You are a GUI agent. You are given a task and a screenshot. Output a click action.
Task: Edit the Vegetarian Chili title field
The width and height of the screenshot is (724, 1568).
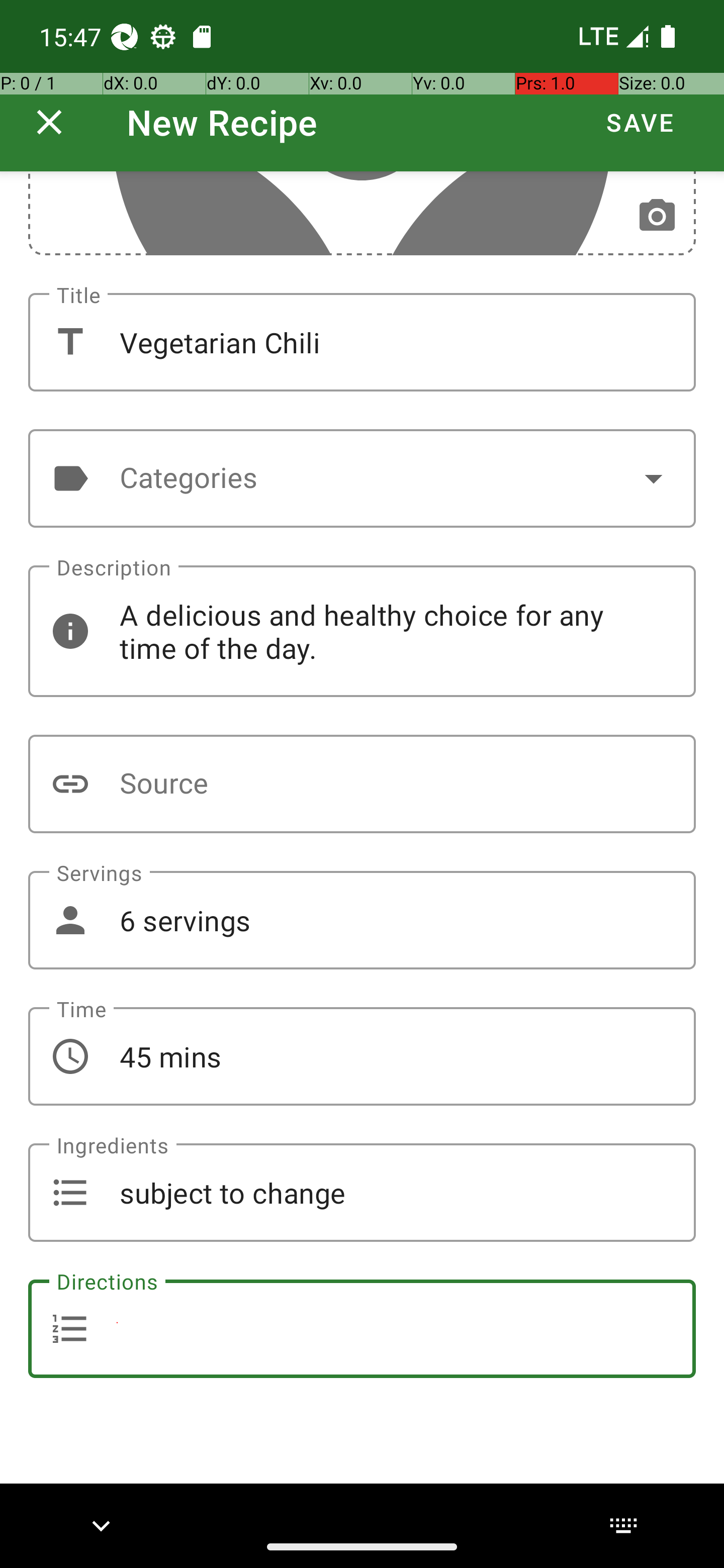(x=361, y=342)
